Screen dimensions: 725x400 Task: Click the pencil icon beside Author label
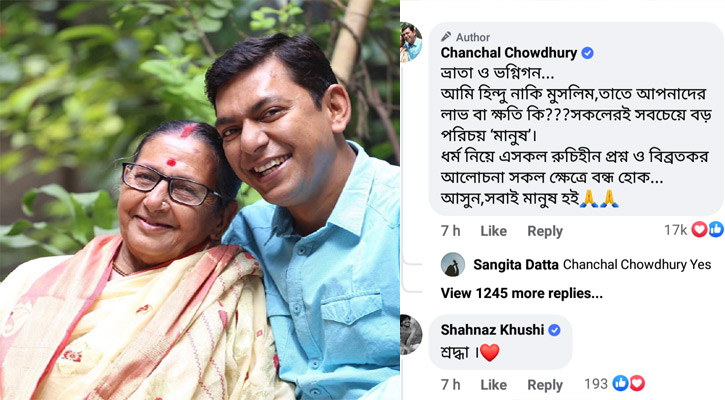(x=446, y=36)
